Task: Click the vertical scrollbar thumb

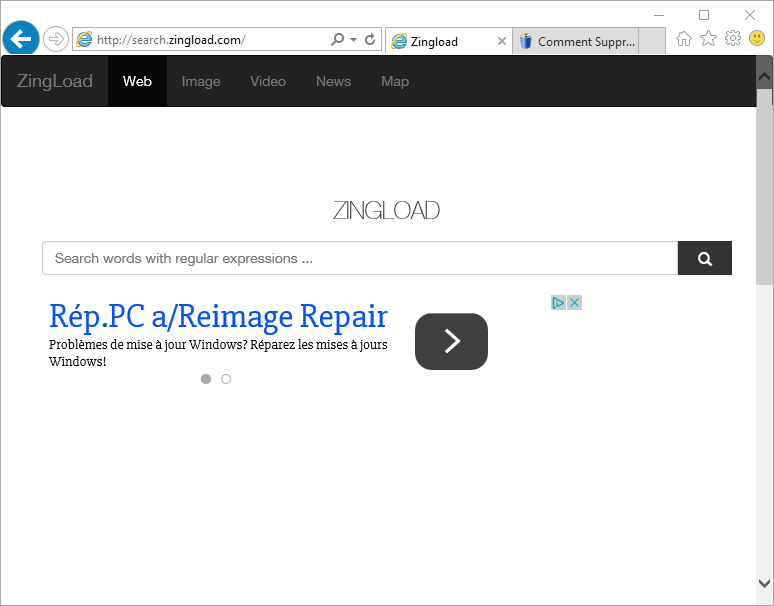Action: point(764,187)
